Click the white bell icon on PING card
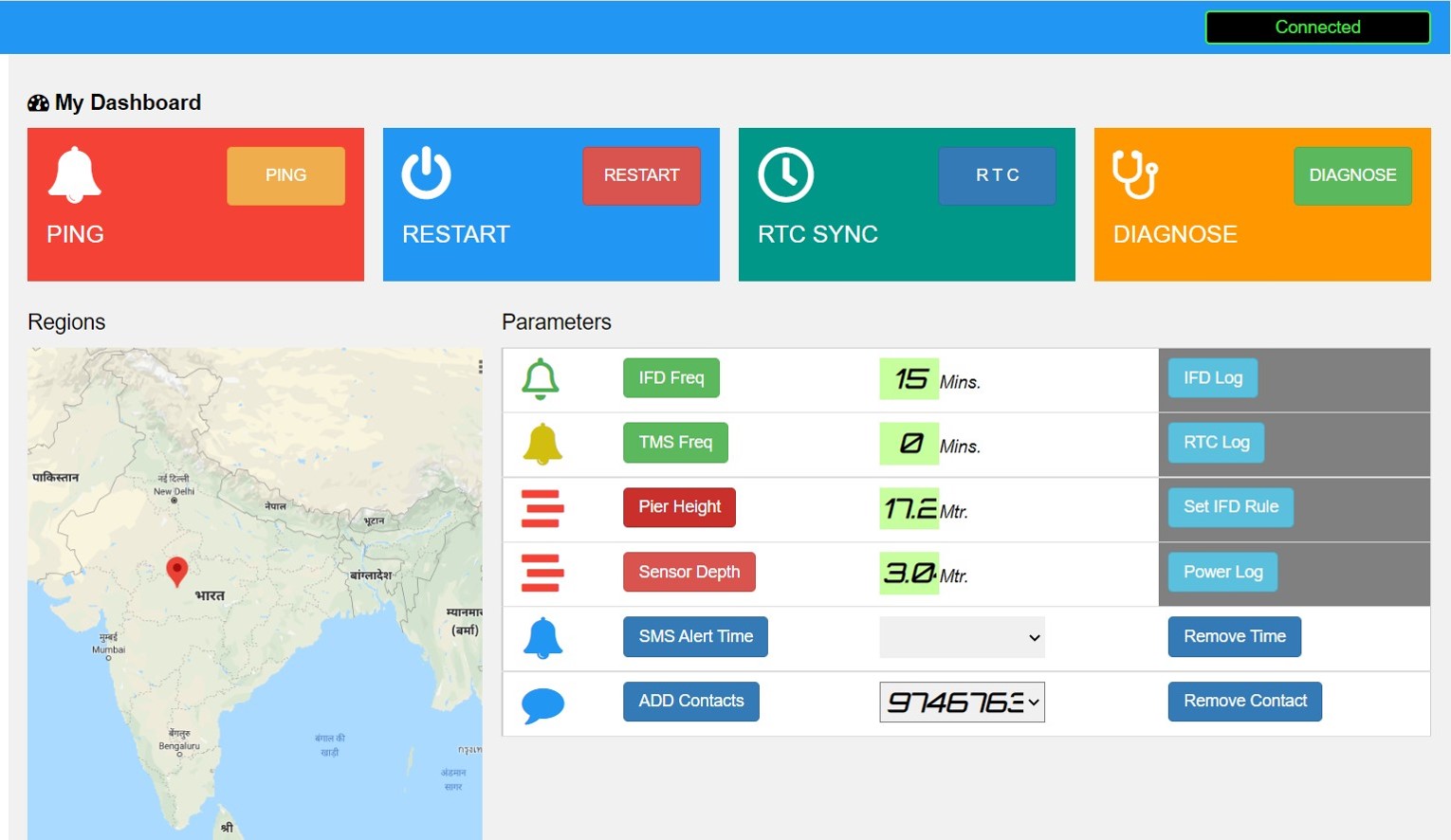This screenshot has height=840, width=1451. click(x=74, y=175)
